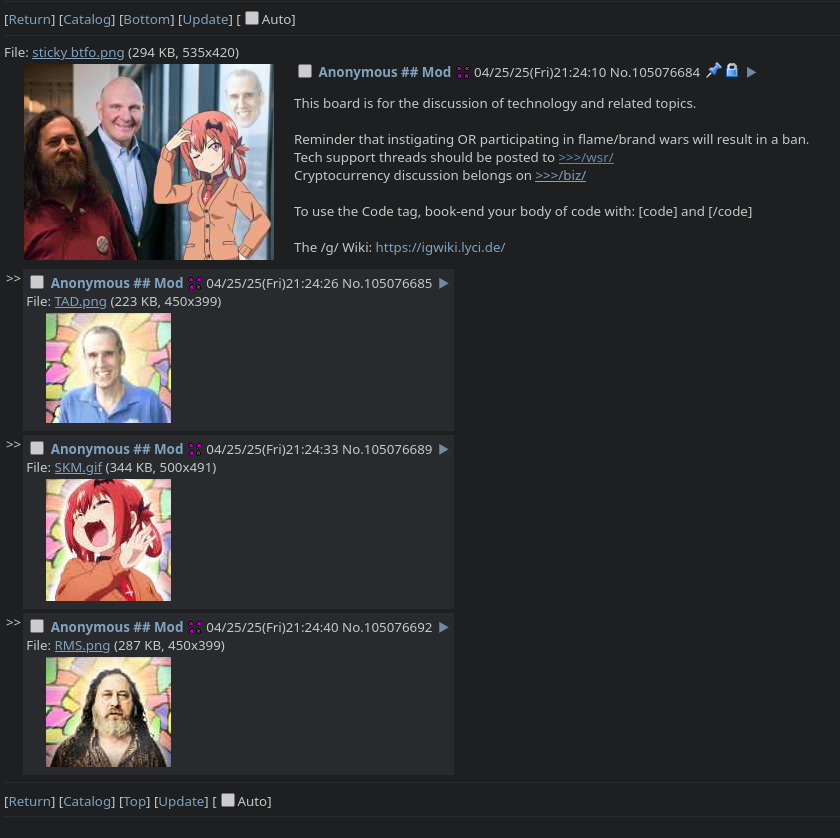Screen dimensions: 840x838
Task: Click the top Return link
Action: 29,20
